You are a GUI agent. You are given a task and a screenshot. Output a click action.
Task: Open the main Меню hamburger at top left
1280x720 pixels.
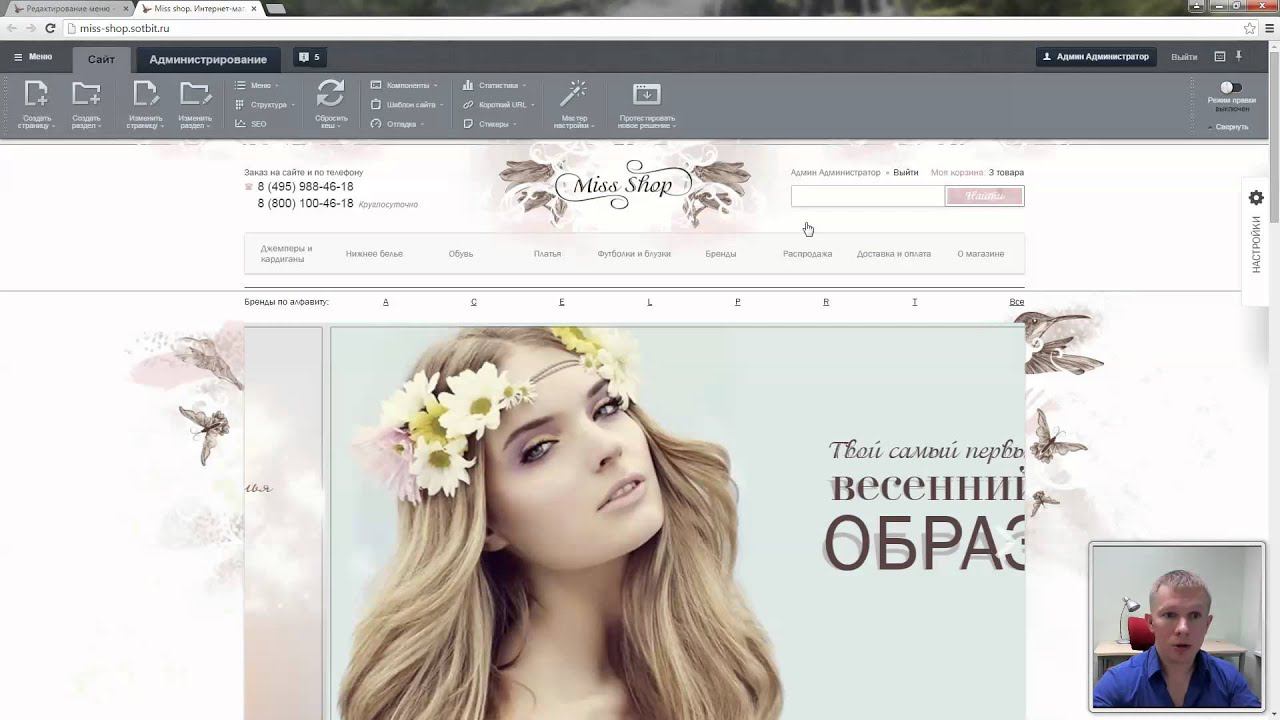33,57
